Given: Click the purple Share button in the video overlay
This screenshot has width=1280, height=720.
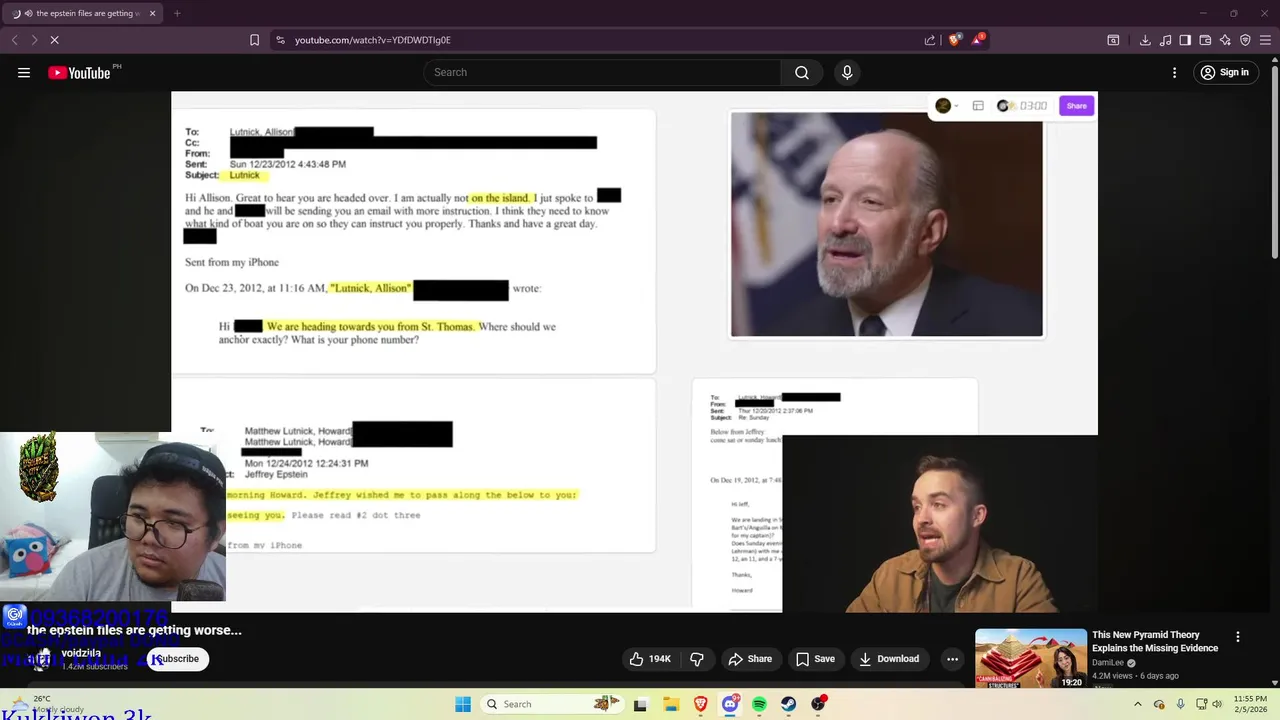Looking at the screenshot, I should [x=1076, y=106].
